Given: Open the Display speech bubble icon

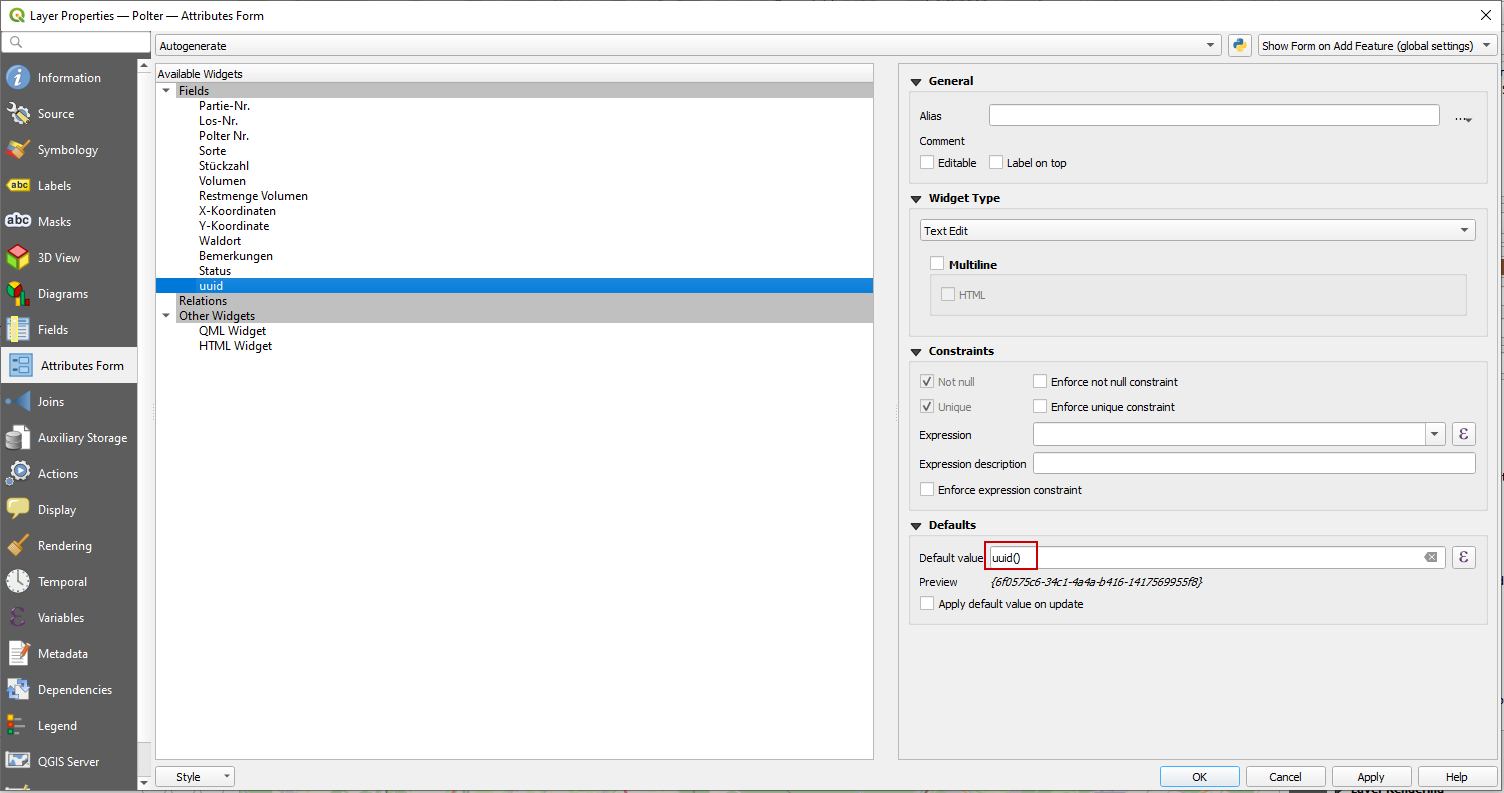Looking at the screenshot, I should [18, 510].
